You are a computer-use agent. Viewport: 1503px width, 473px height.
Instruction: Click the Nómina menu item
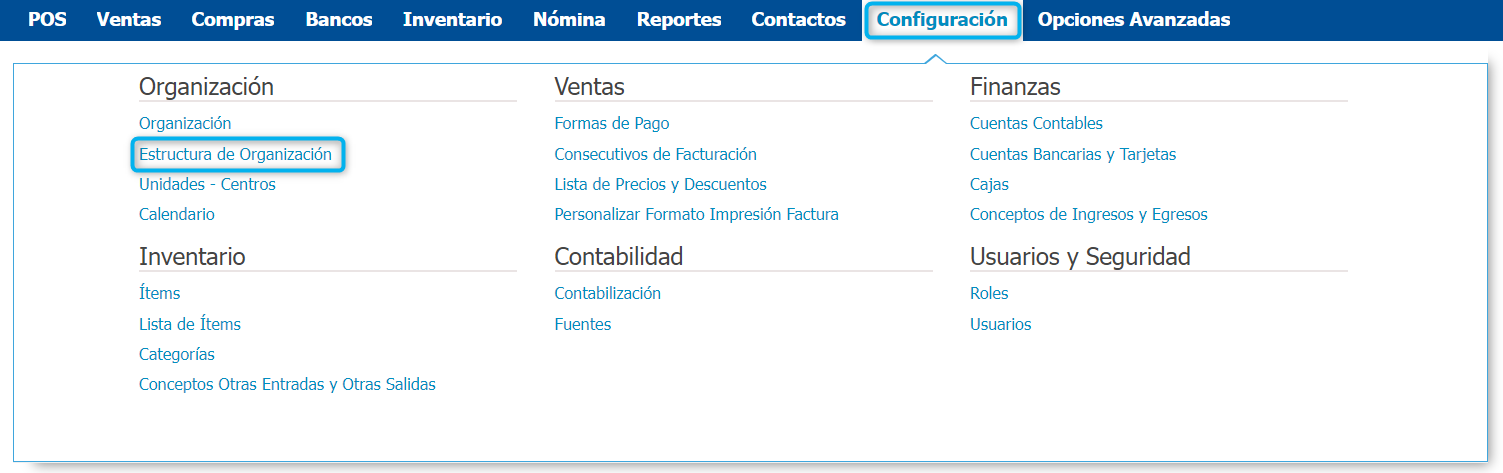[x=569, y=20]
